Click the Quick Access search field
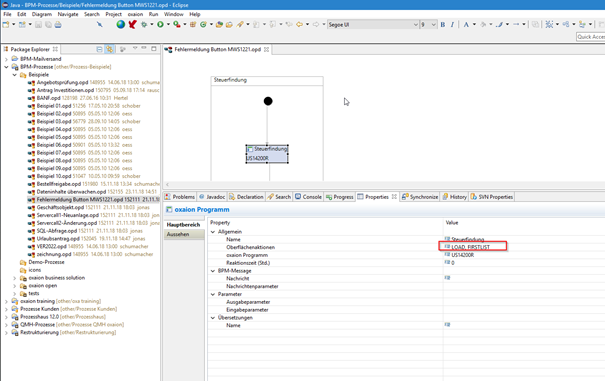The width and height of the screenshot is (605, 381). (590, 37)
